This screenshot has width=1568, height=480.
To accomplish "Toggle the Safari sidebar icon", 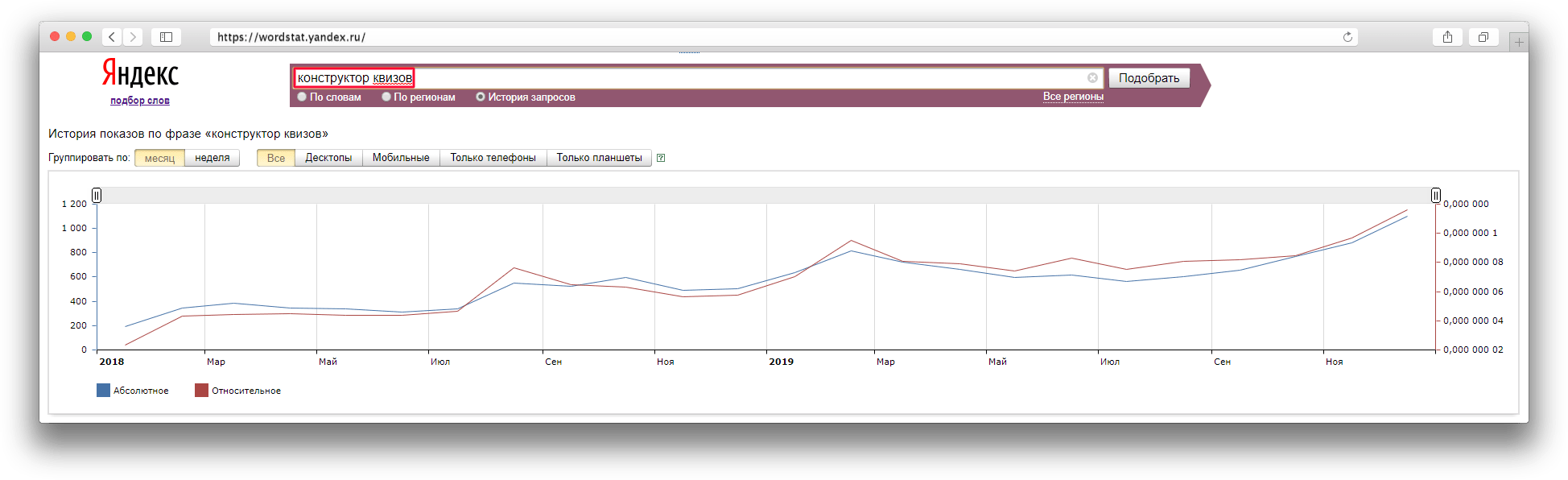I will (166, 37).
